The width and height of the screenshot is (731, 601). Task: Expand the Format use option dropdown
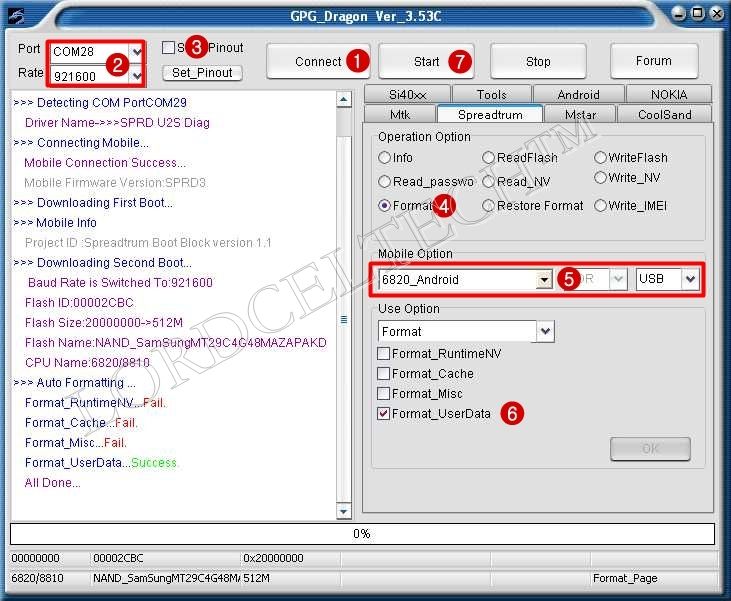(x=545, y=332)
